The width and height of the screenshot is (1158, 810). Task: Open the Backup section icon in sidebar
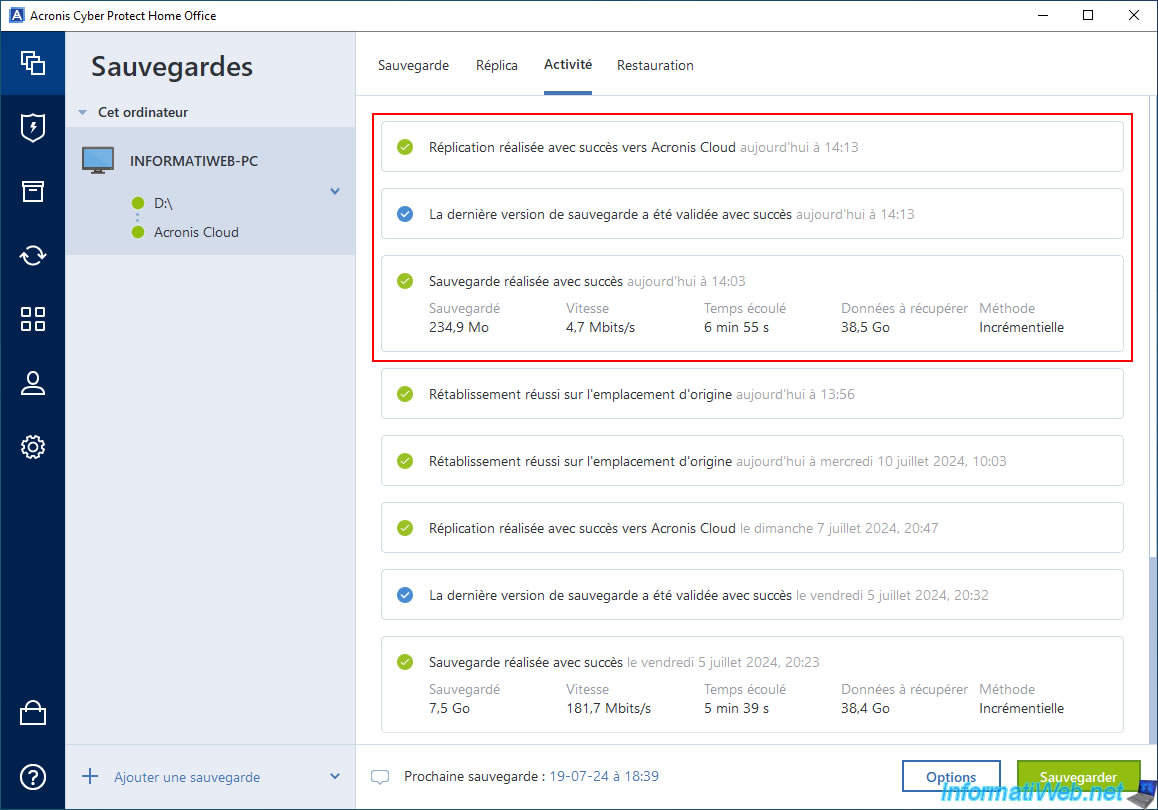coord(32,63)
